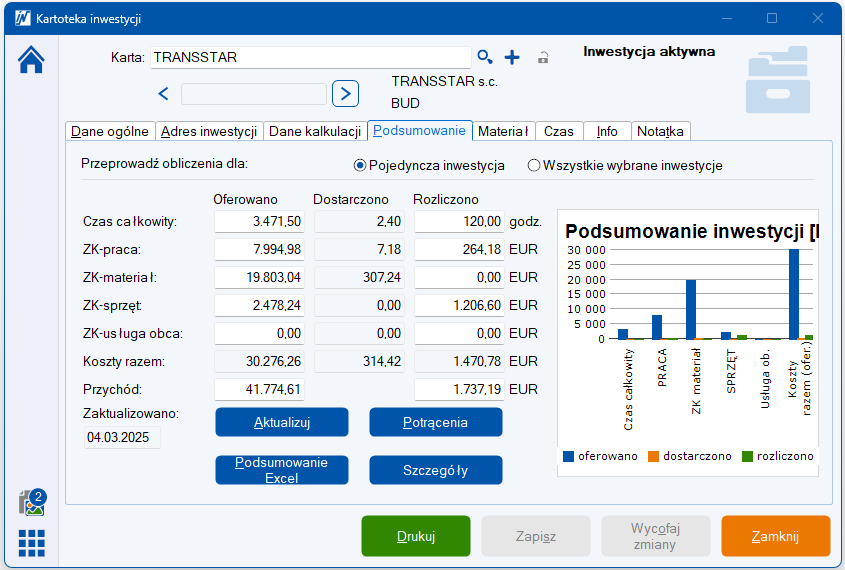Click the green Drukuj button
This screenshot has height=570, width=845.
point(416,536)
